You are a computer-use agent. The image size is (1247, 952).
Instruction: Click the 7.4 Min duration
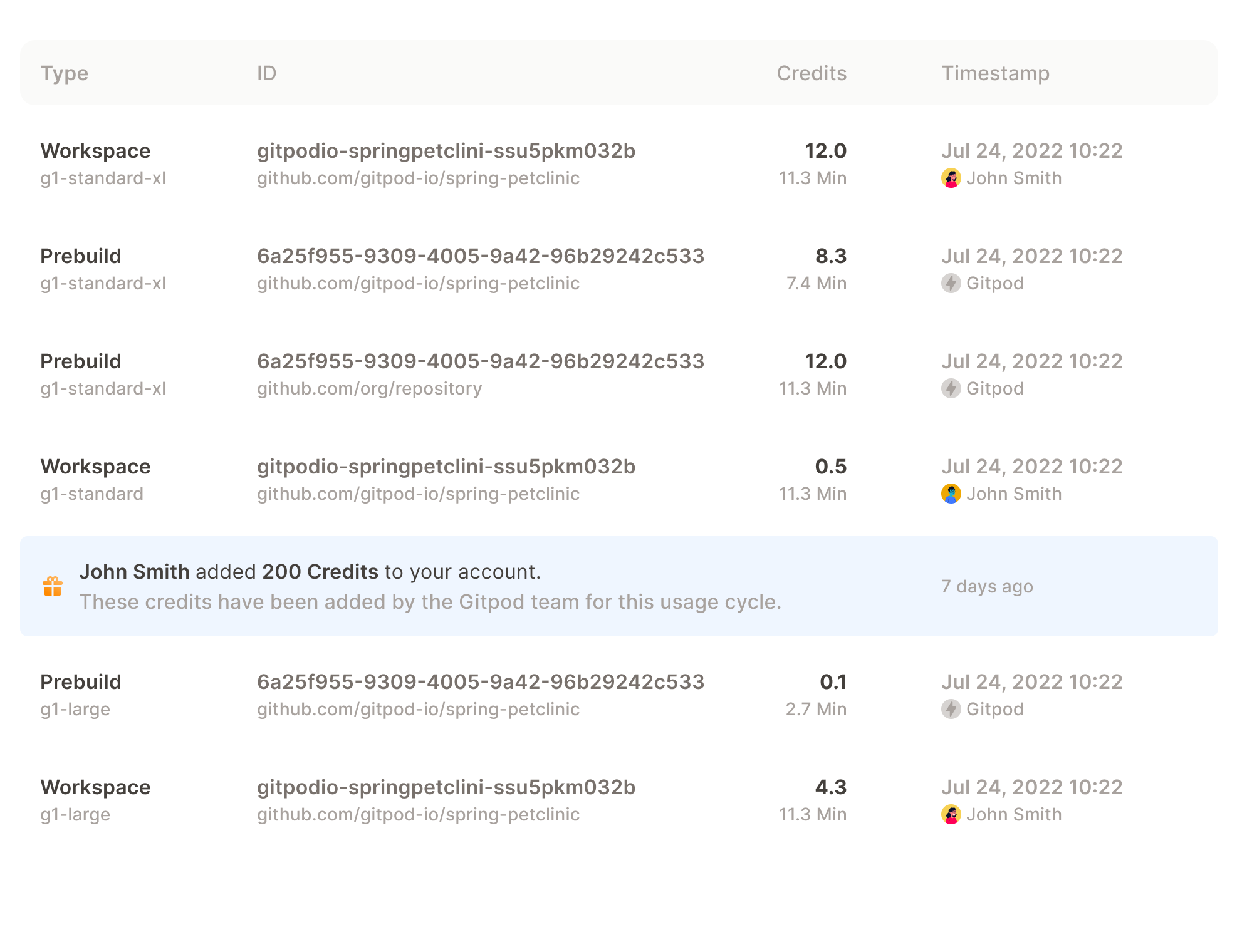click(817, 284)
